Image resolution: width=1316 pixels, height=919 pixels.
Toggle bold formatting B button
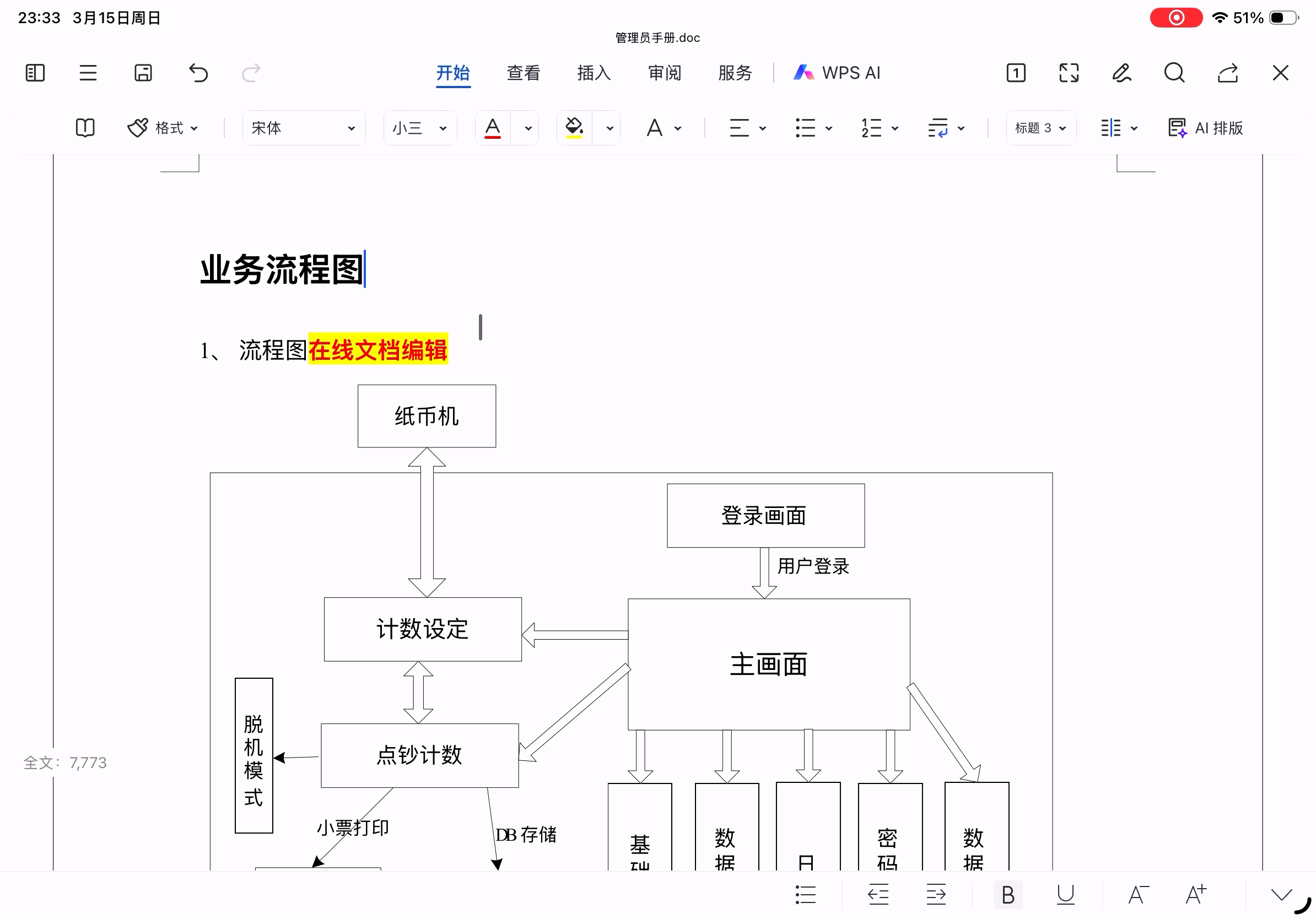1007,894
